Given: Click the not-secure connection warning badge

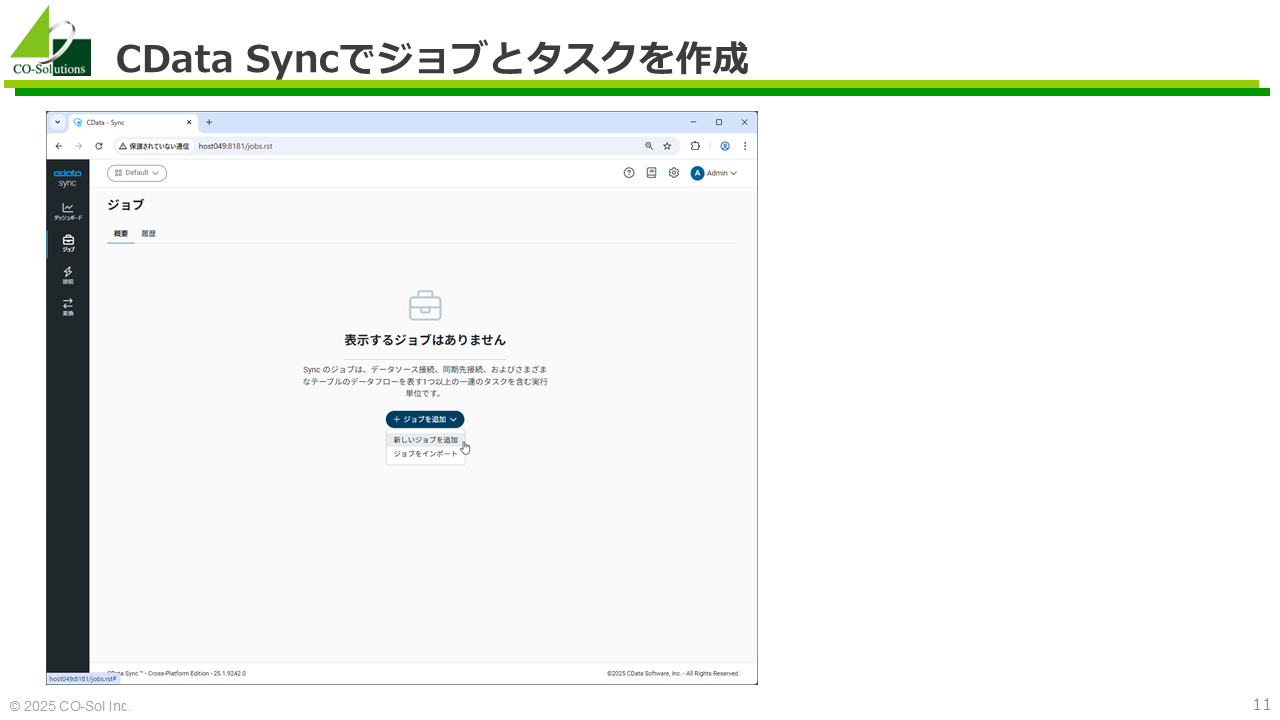Looking at the screenshot, I should coord(154,146).
